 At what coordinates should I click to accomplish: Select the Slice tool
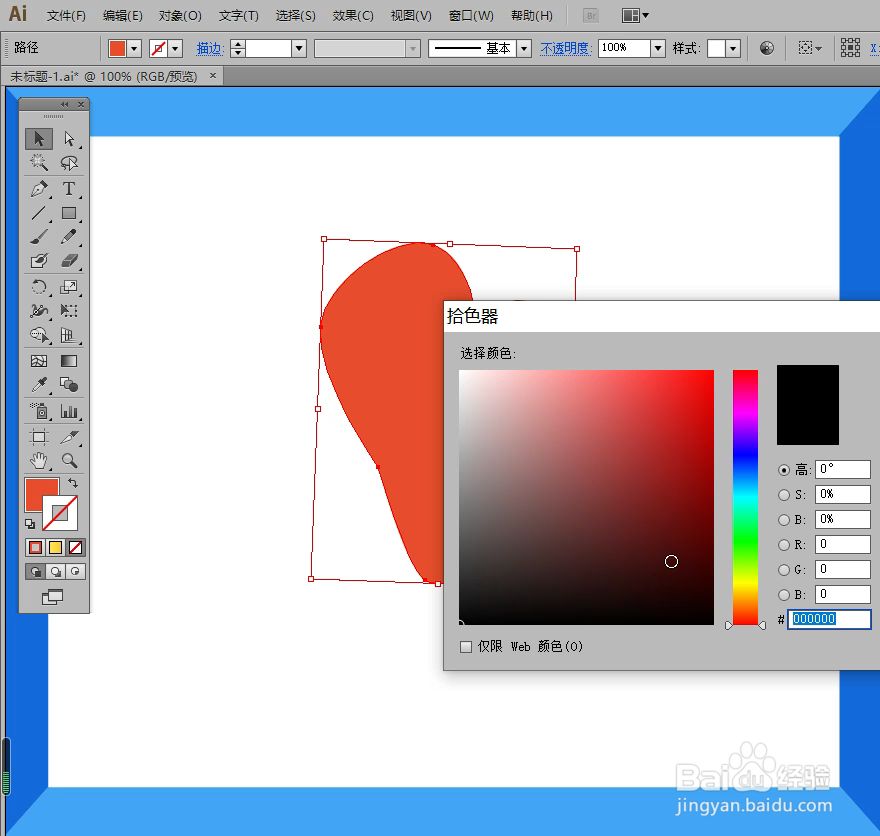coord(69,437)
